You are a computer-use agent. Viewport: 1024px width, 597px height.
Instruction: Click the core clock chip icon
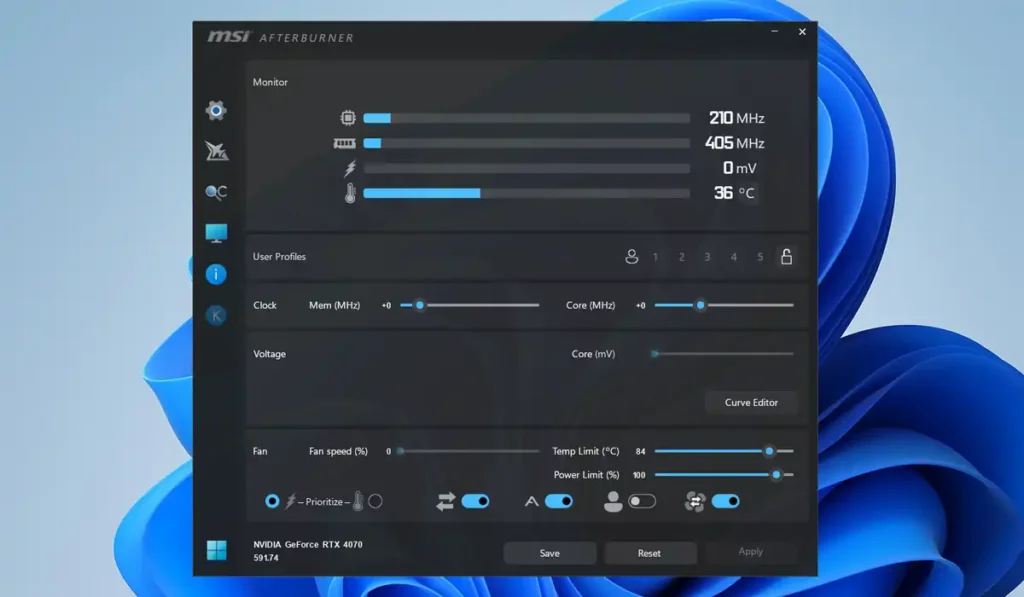[x=349, y=117]
